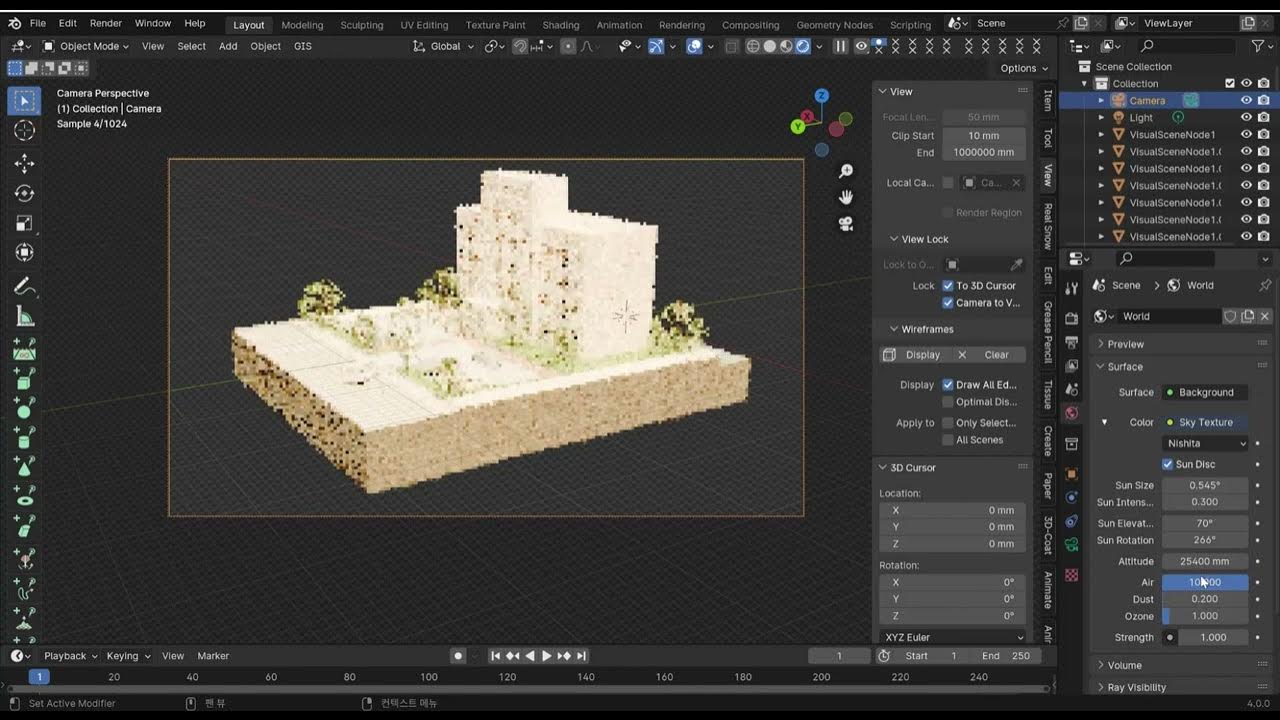
Task: Switch to material preview shading
Action: pyautogui.click(x=786, y=46)
